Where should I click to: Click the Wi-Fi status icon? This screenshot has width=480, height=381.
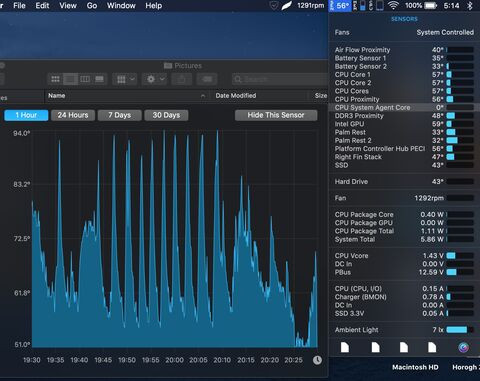point(393,5)
